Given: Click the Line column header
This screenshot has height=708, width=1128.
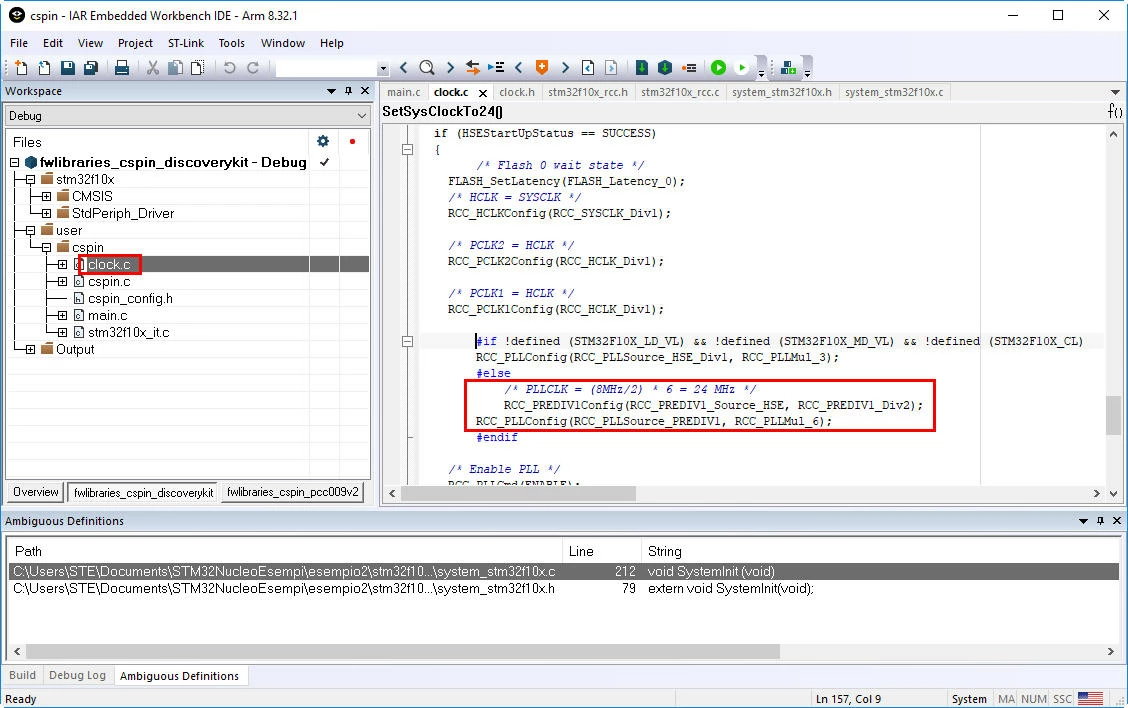Looking at the screenshot, I should point(601,551).
